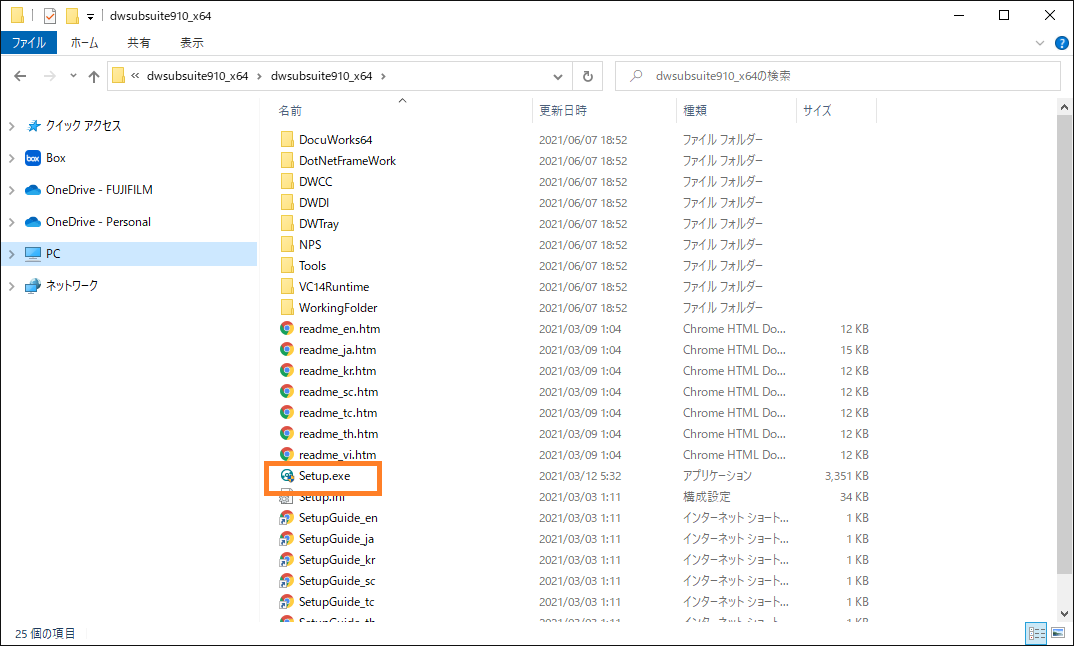Click the 3,351 KB size of Setup.exe
Screen dimensions: 1074x646
[x=847, y=476]
